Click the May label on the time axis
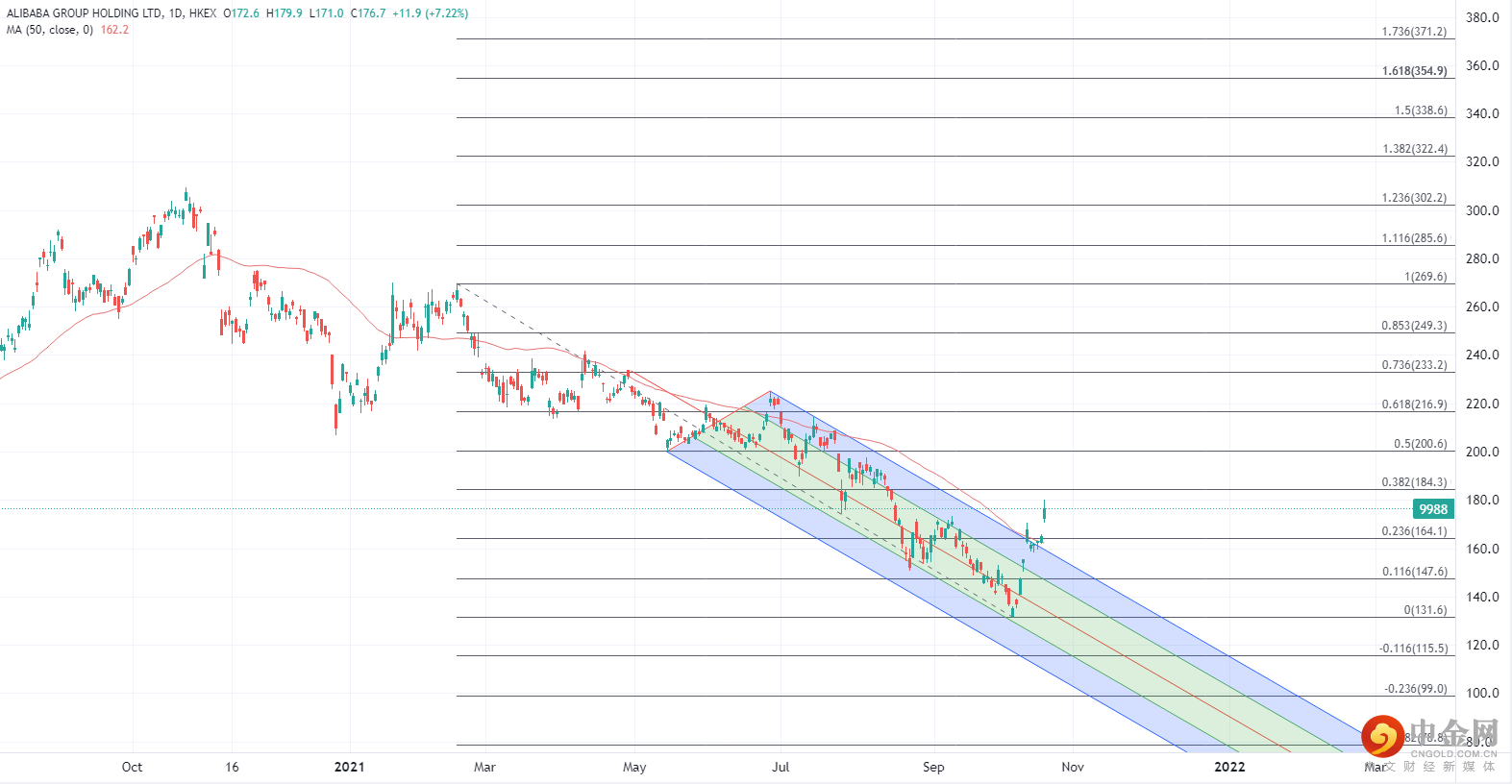Image resolution: width=1512 pixels, height=784 pixels. tap(634, 767)
